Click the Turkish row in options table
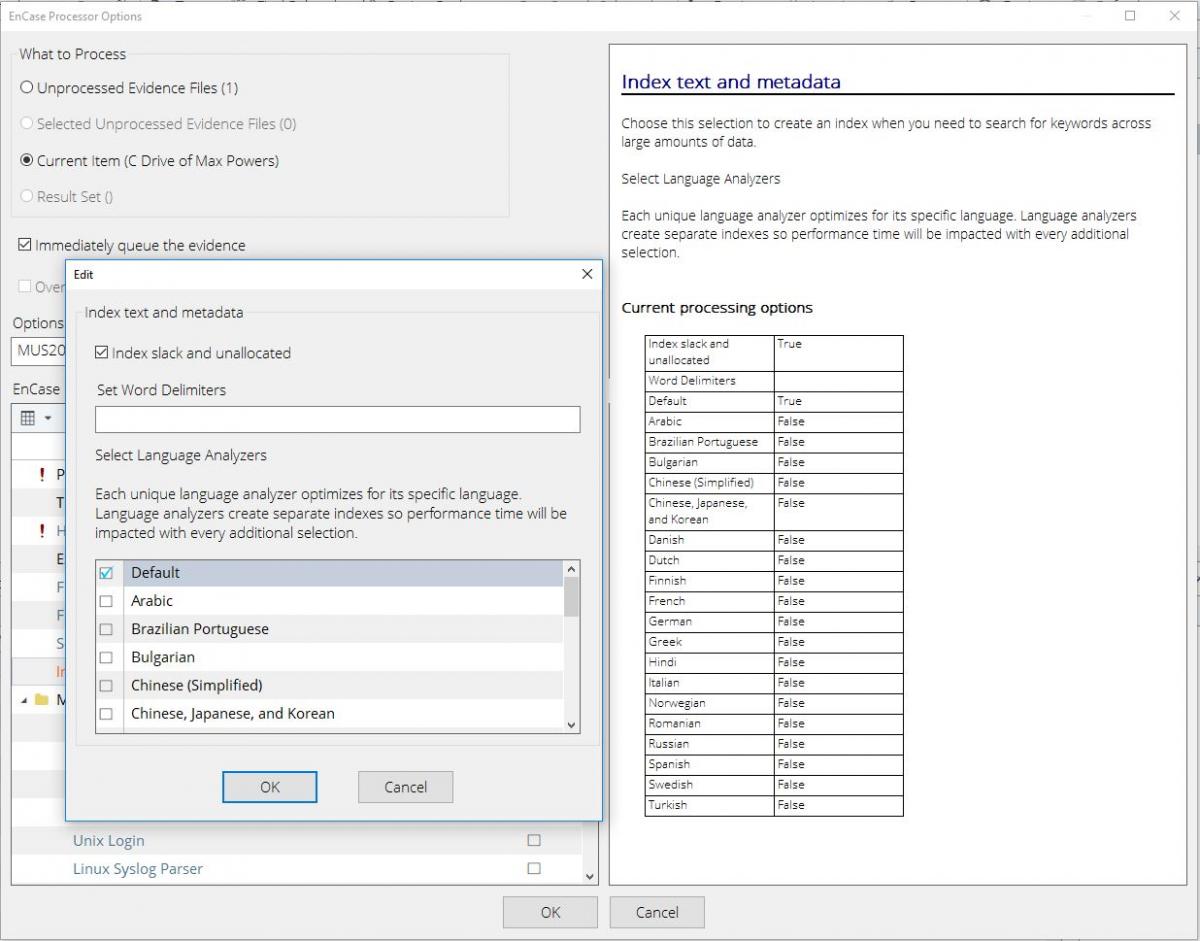Viewport: 1200px width, 941px height. (x=774, y=805)
